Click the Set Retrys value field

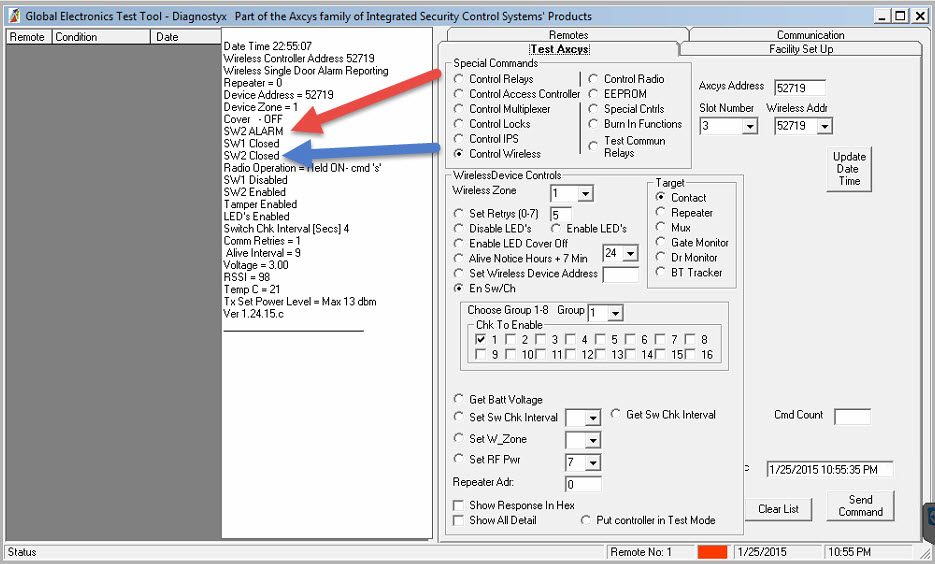pyautogui.click(x=561, y=215)
